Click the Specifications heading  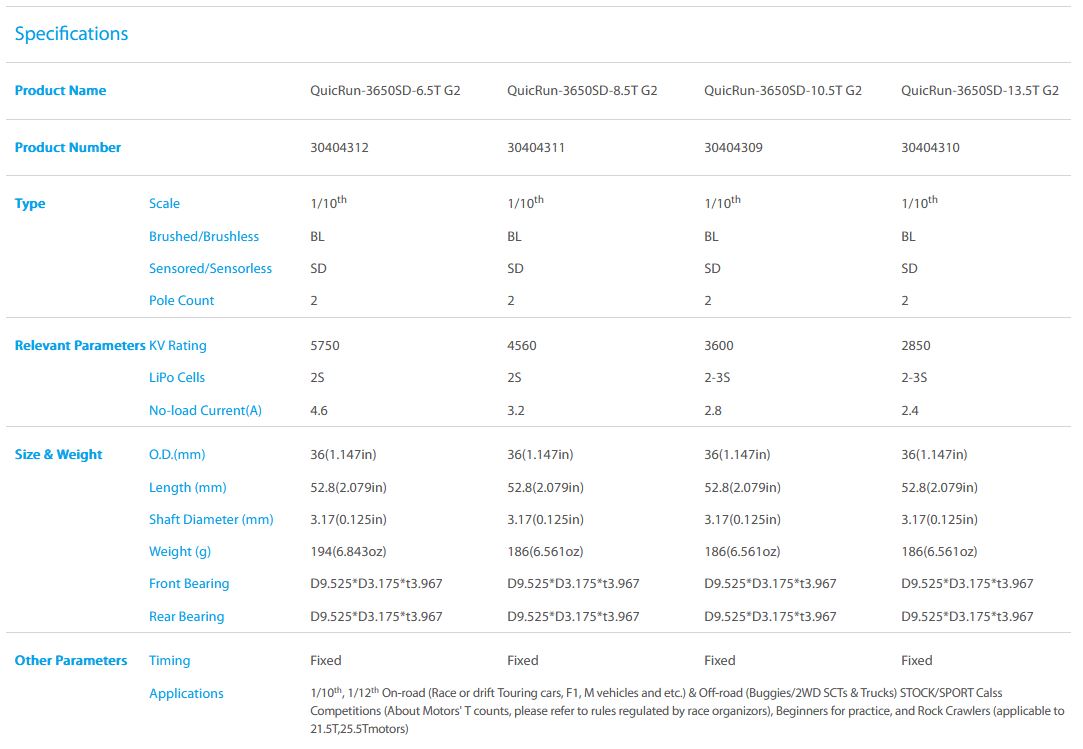point(71,34)
